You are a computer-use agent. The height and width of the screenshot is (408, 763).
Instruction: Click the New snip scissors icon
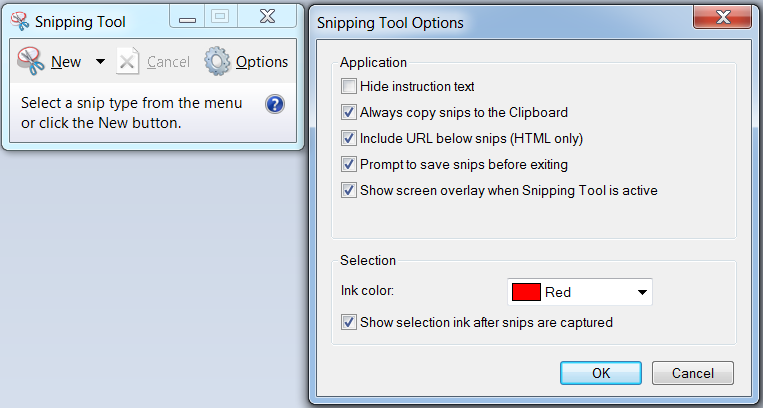click(x=32, y=62)
